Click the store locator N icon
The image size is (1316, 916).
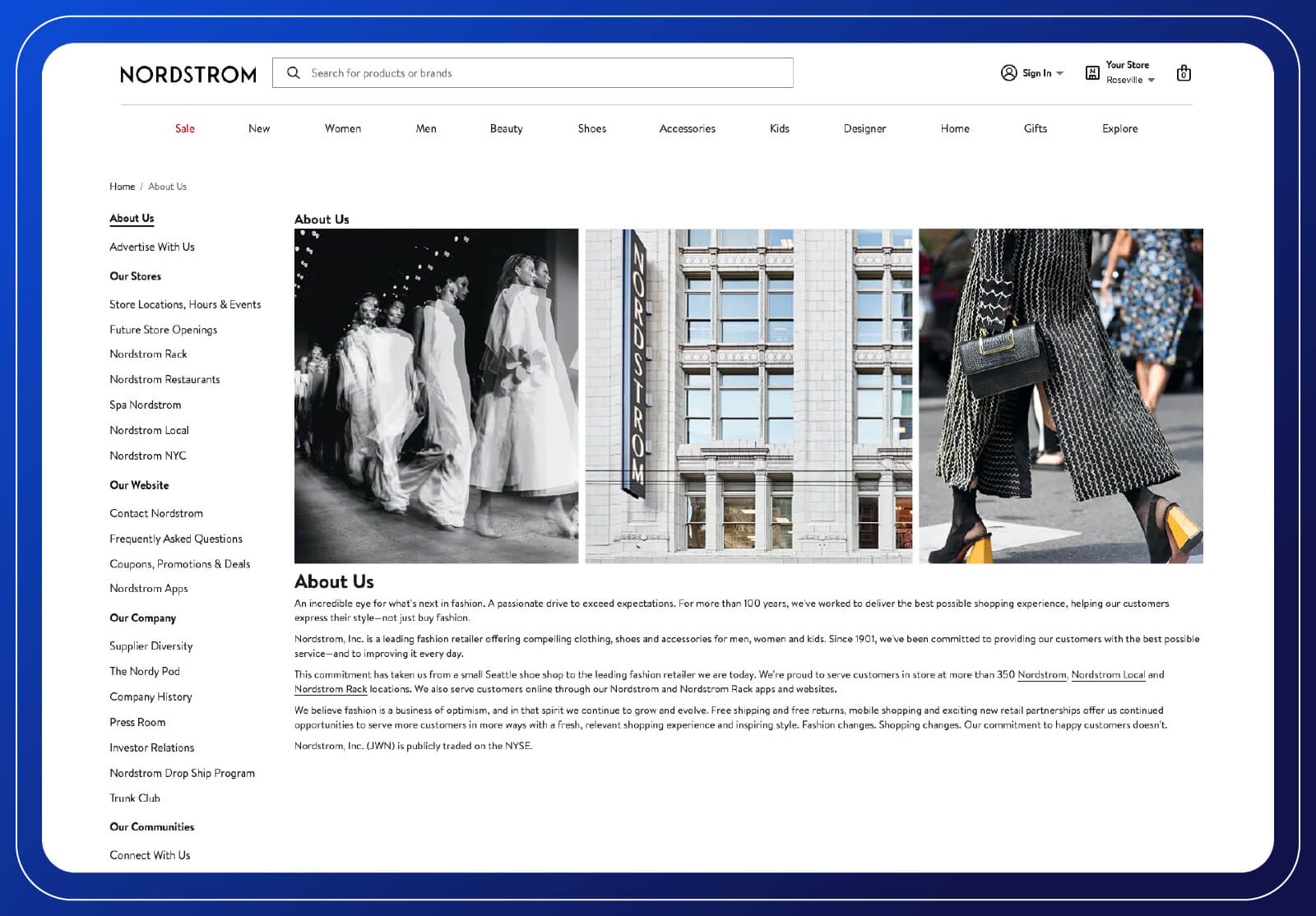1091,72
